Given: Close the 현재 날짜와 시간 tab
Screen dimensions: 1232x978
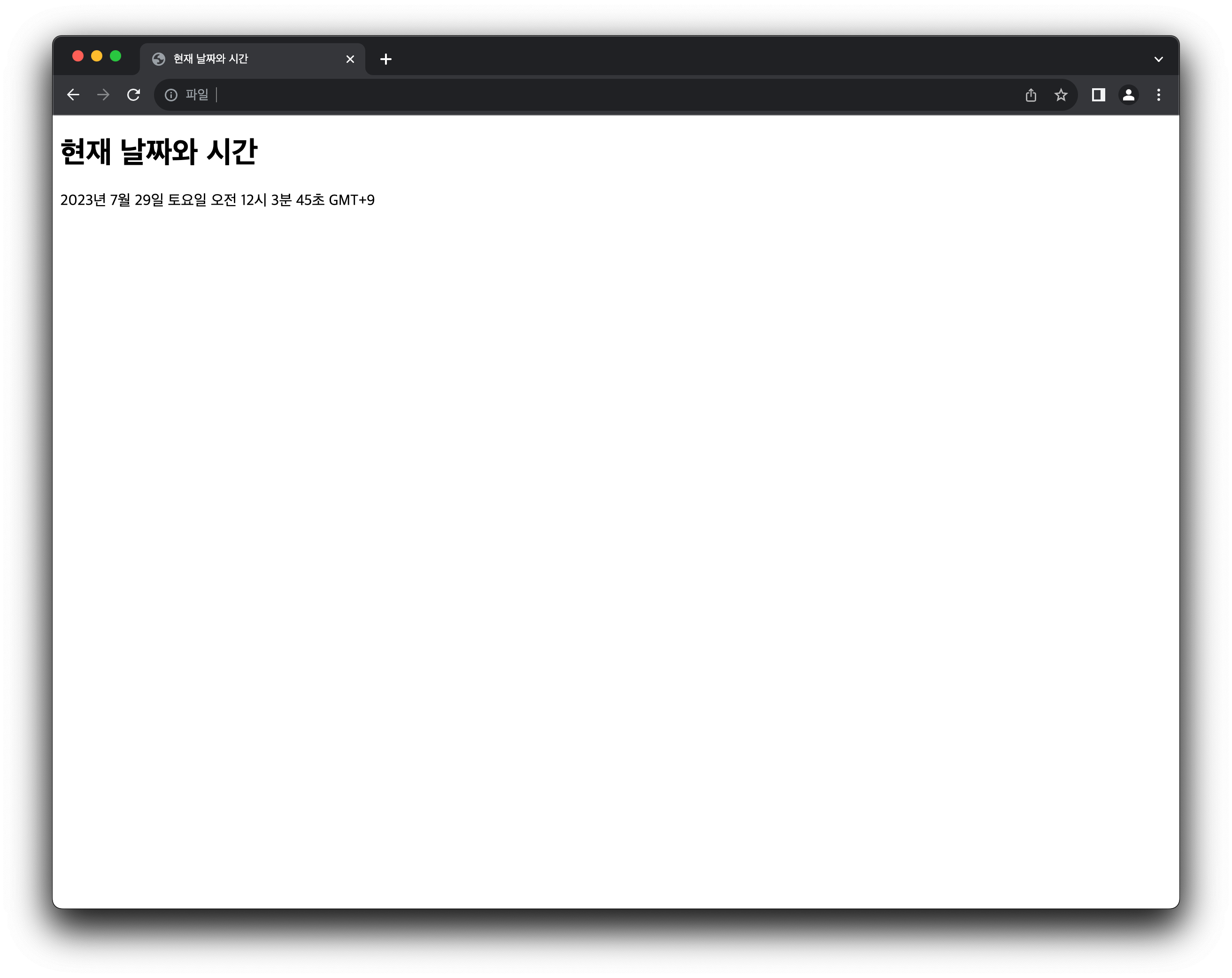Looking at the screenshot, I should pos(350,59).
